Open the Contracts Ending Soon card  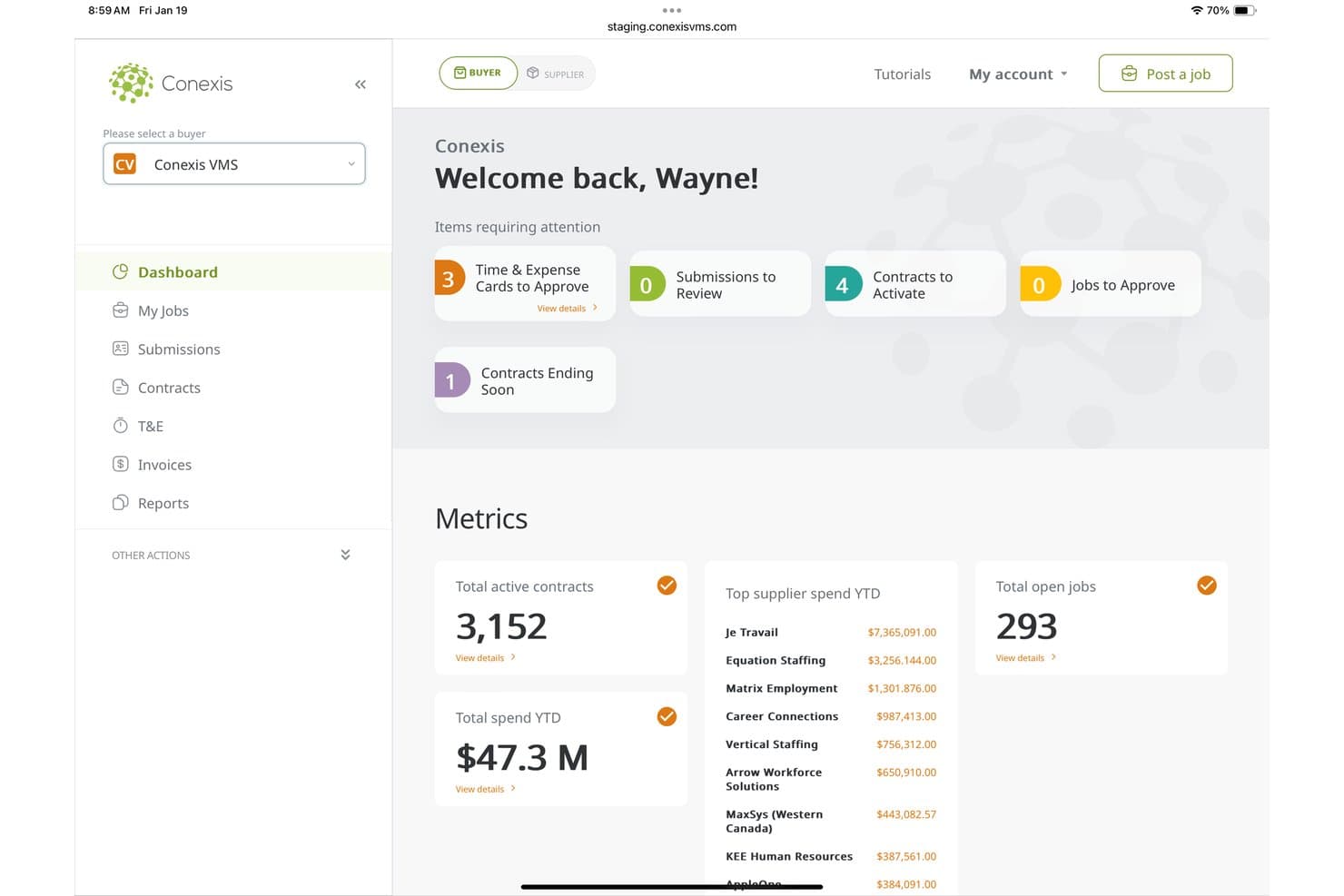click(x=525, y=380)
